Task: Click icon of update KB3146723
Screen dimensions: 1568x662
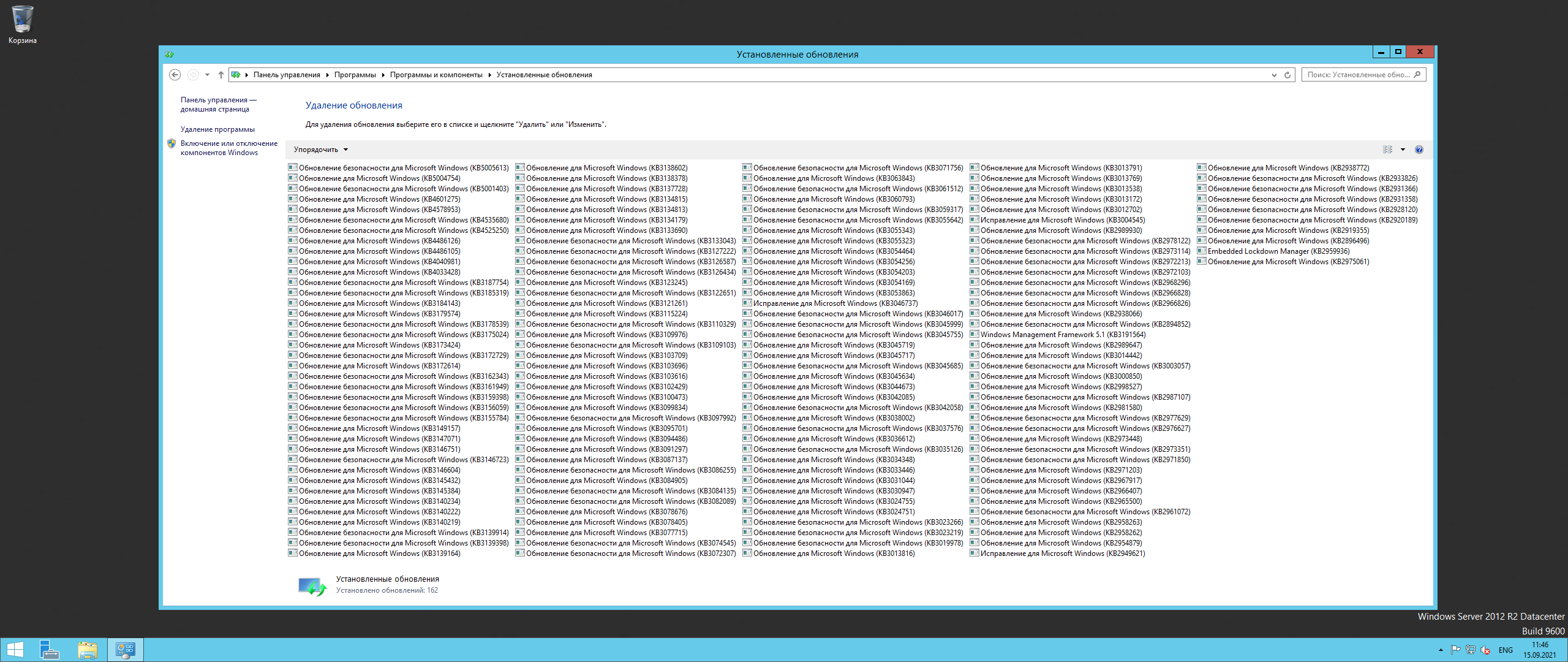Action: point(293,460)
